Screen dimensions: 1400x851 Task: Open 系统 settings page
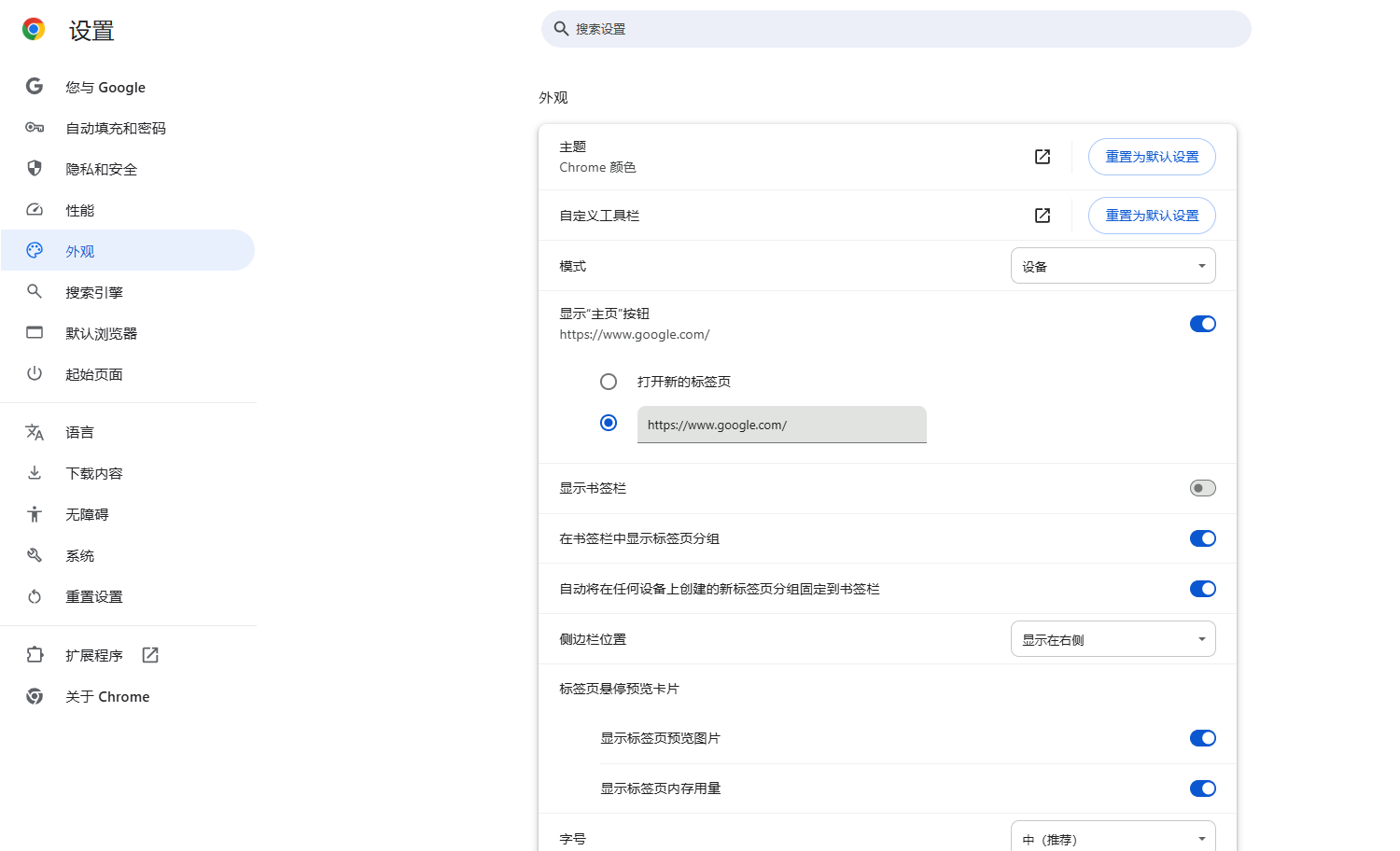click(x=127, y=555)
